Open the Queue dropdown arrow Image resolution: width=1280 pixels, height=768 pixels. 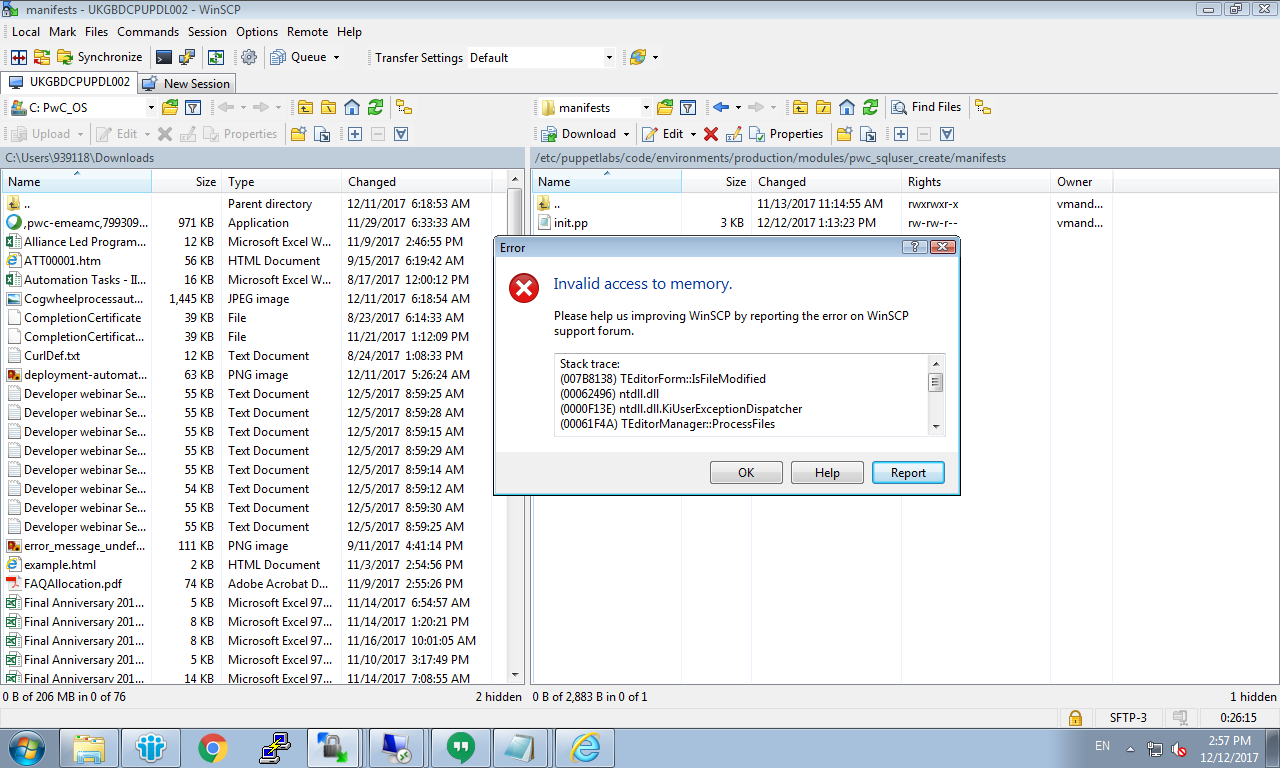[x=336, y=58]
